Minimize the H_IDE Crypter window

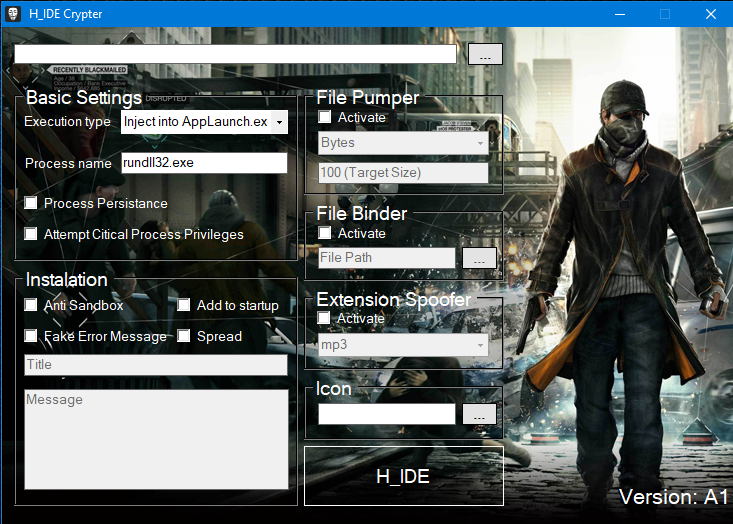[x=620, y=14]
